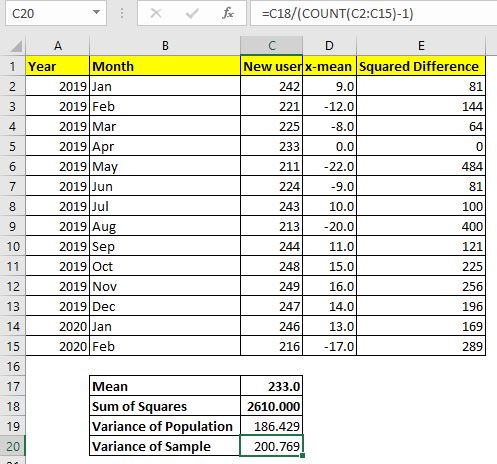Select the Apr month cell

165,146
